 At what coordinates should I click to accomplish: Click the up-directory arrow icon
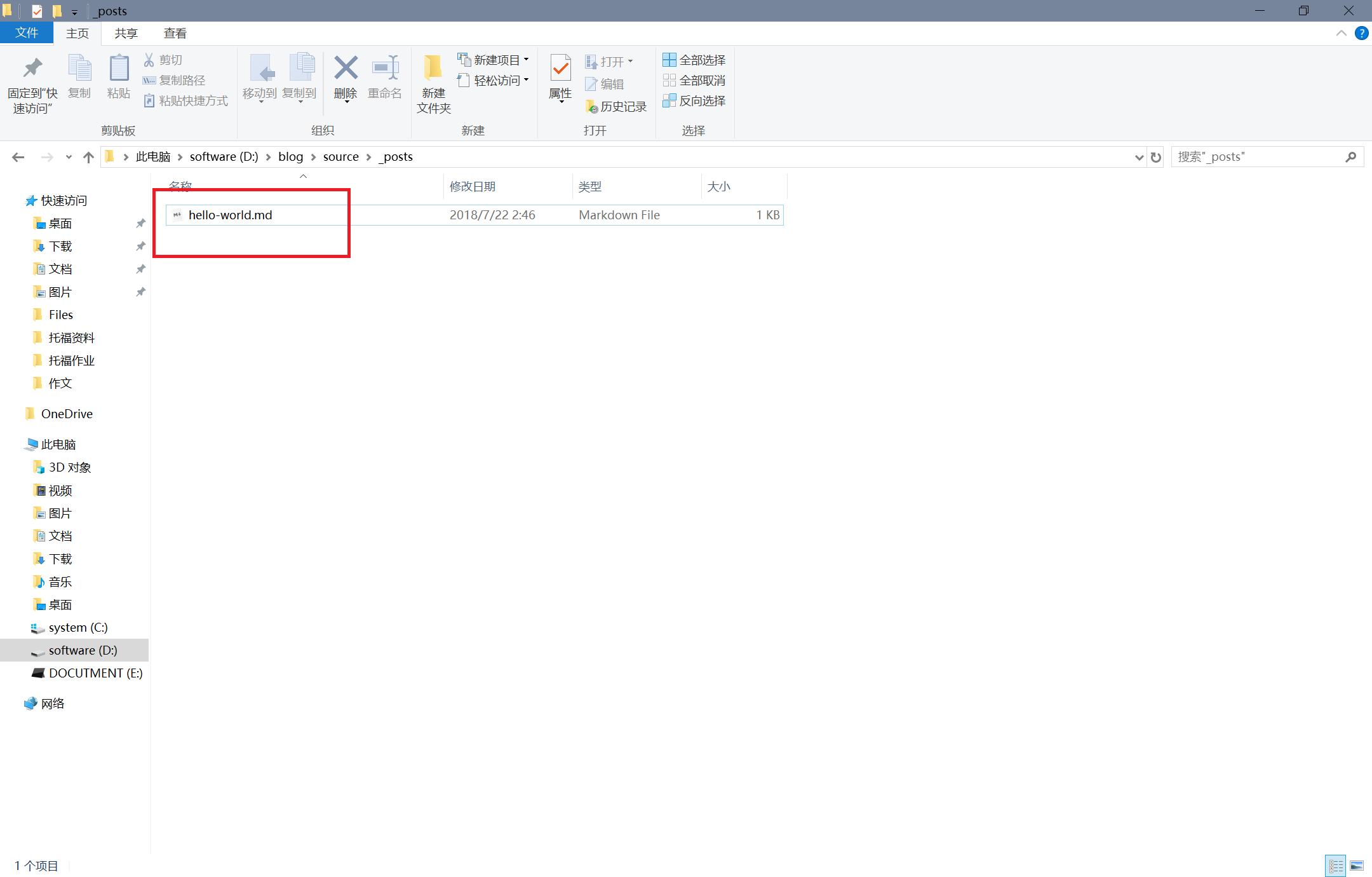coord(88,157)
